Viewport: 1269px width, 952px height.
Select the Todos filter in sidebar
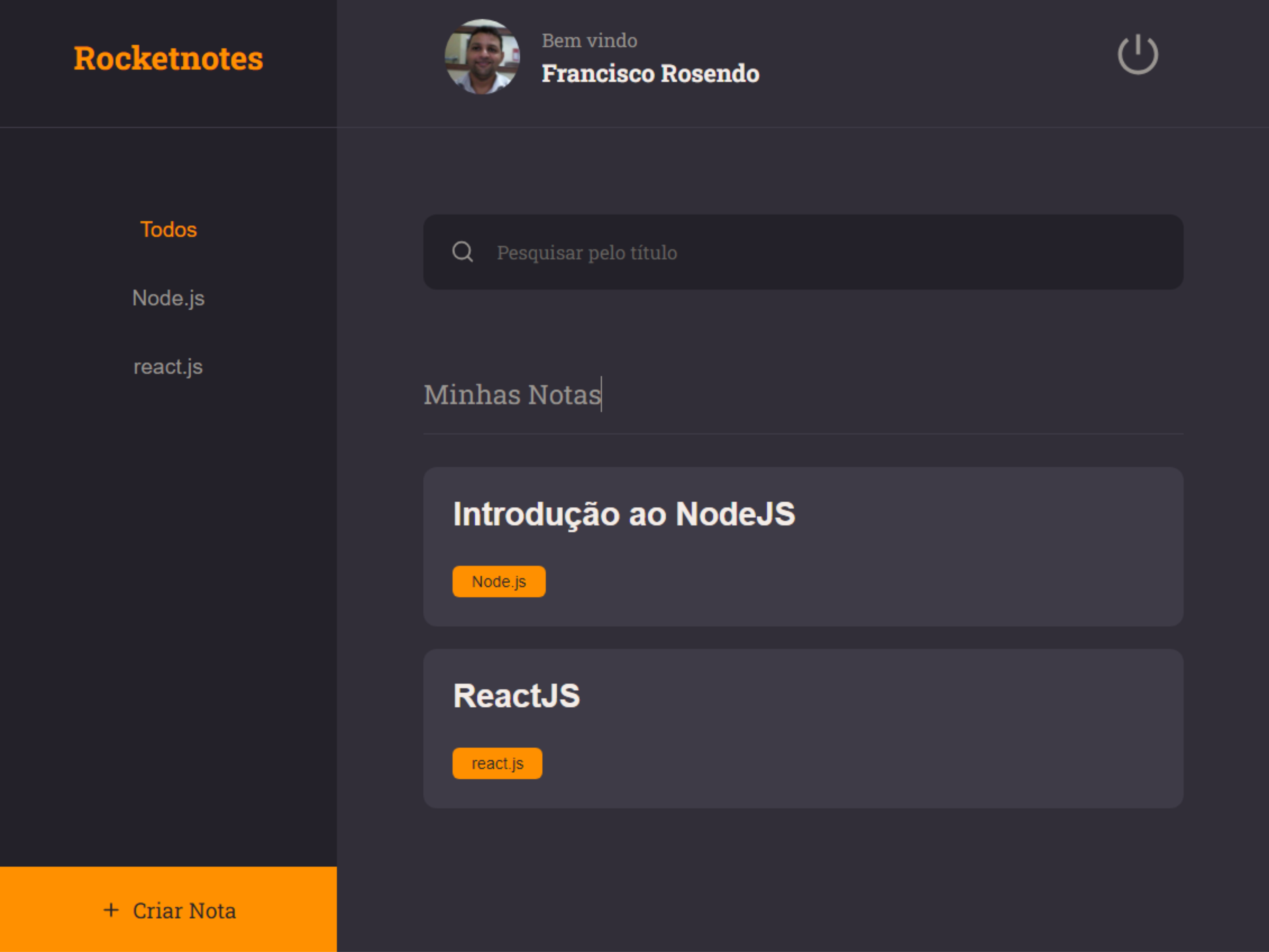point(168,229)
